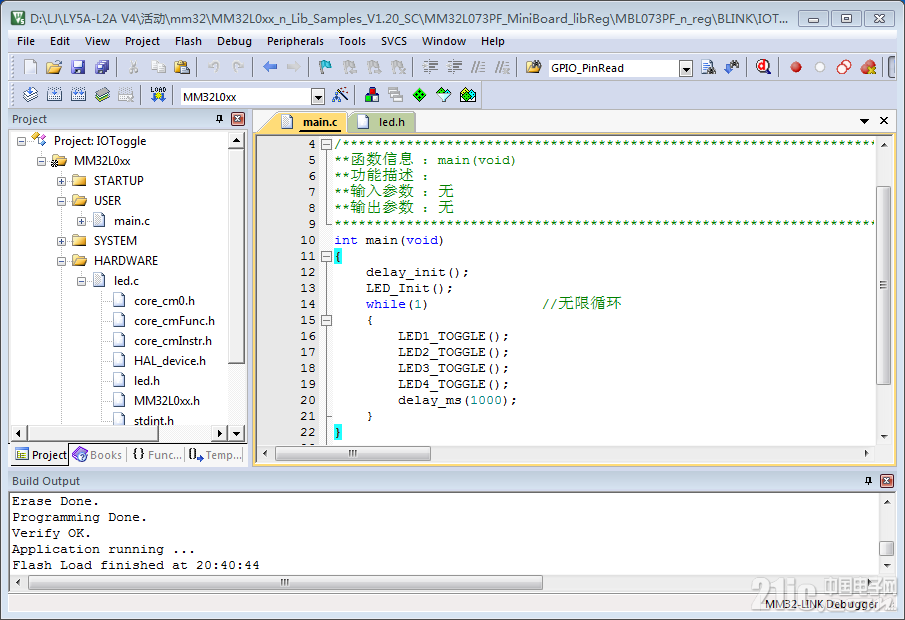905x620 pixels.
Task: Open the editor tab list dropdown arrow
Action: (x=864, y=121)
